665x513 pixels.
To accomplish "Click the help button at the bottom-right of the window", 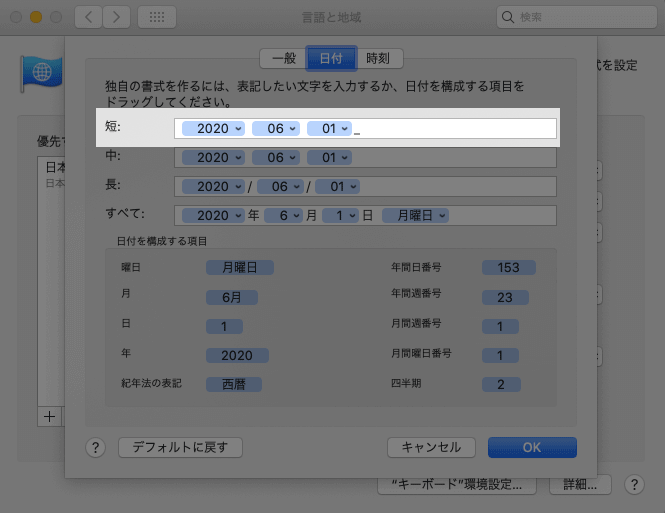I will tap(633, 484).
